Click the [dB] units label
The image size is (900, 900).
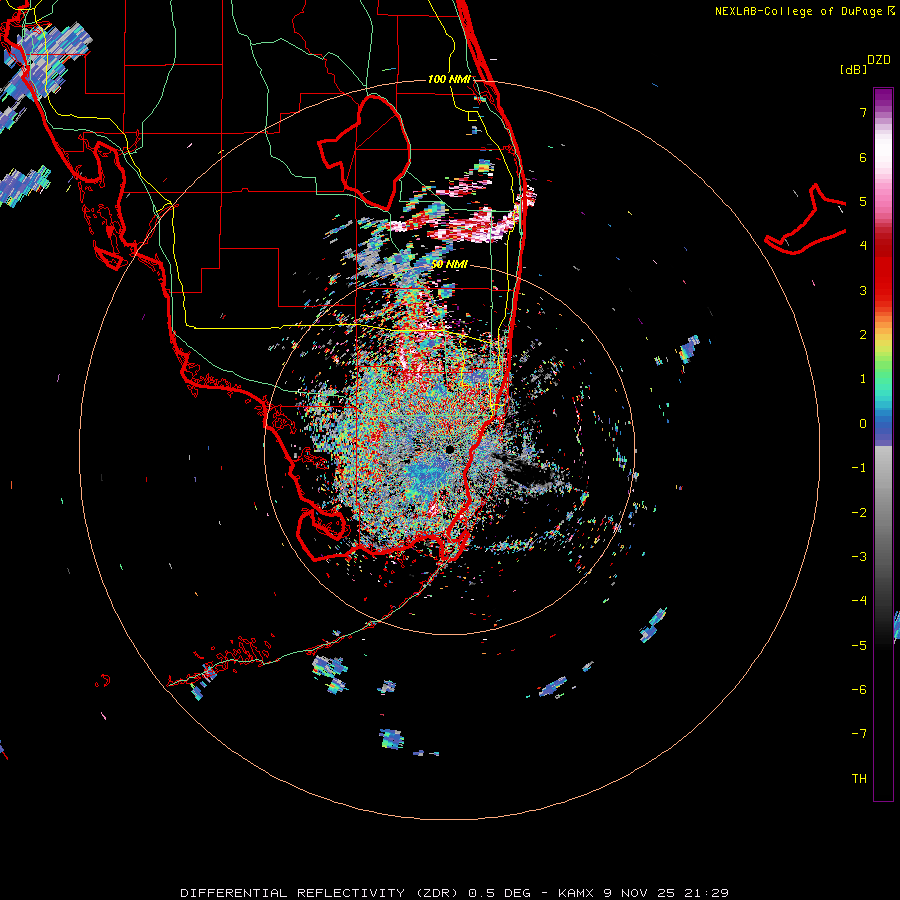[853, 69]
